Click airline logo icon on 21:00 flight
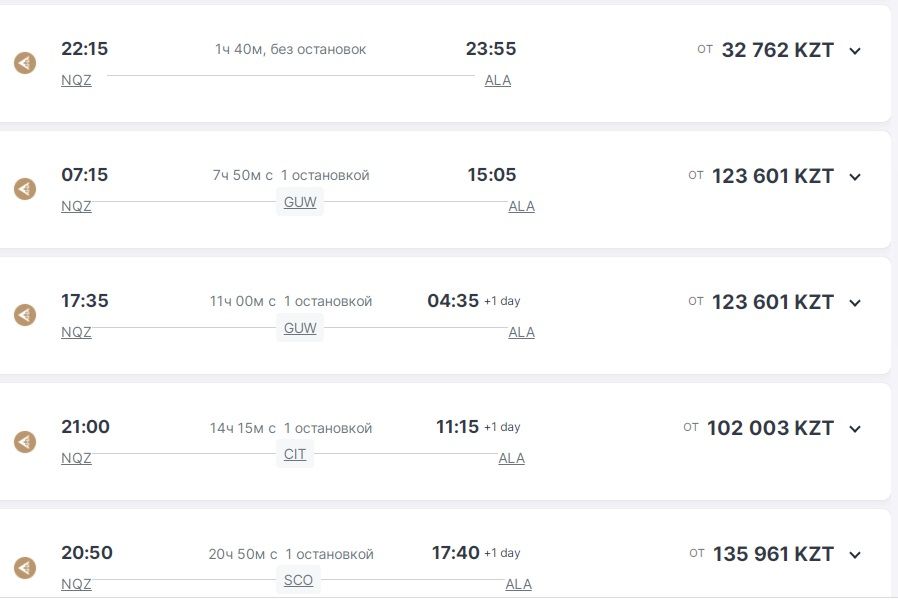 25,441
